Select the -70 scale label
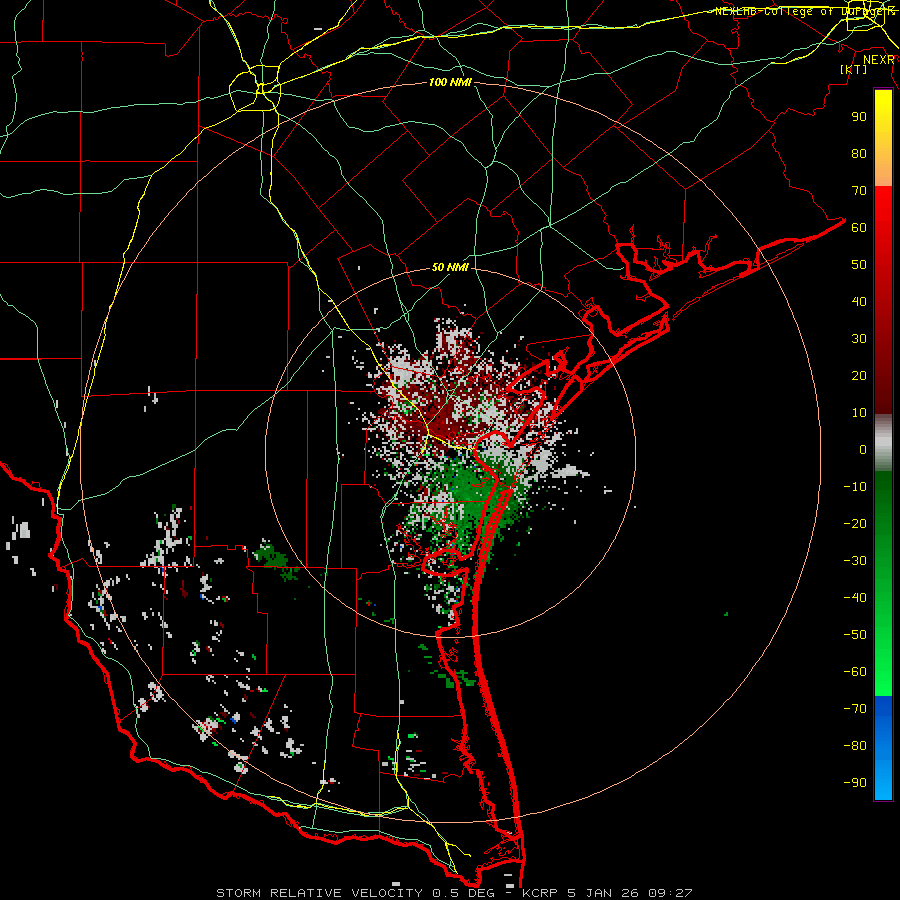Image resolution: width=900 pixels, height=900 pixels. [855, 709]
